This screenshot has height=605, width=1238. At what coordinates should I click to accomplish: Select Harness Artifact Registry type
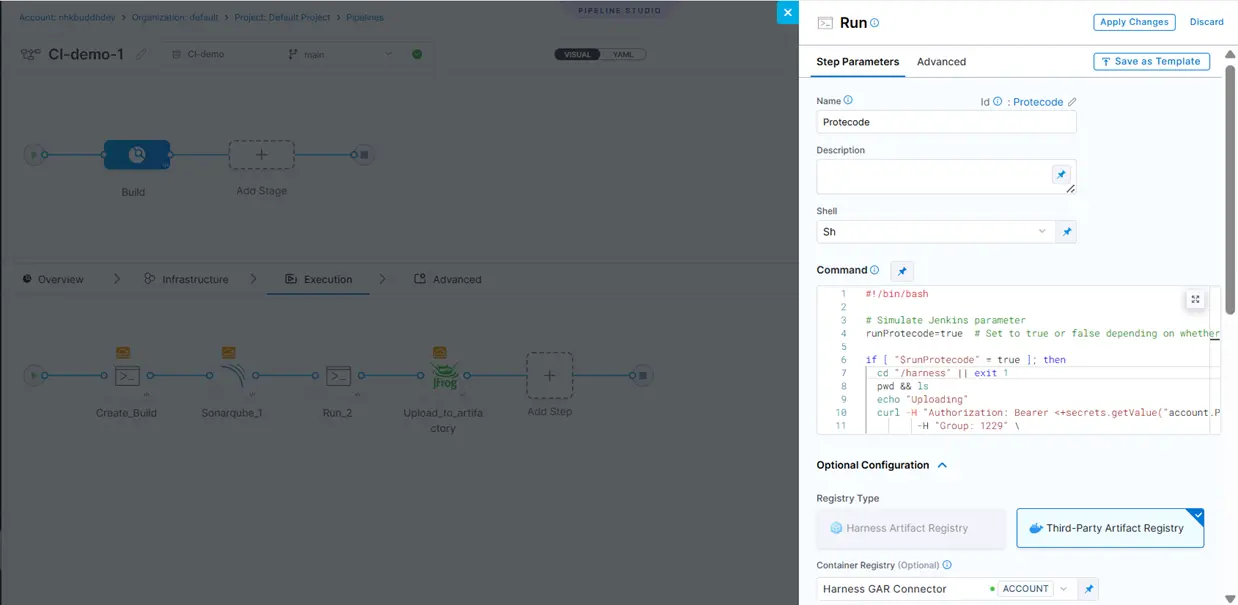point(910,528)
